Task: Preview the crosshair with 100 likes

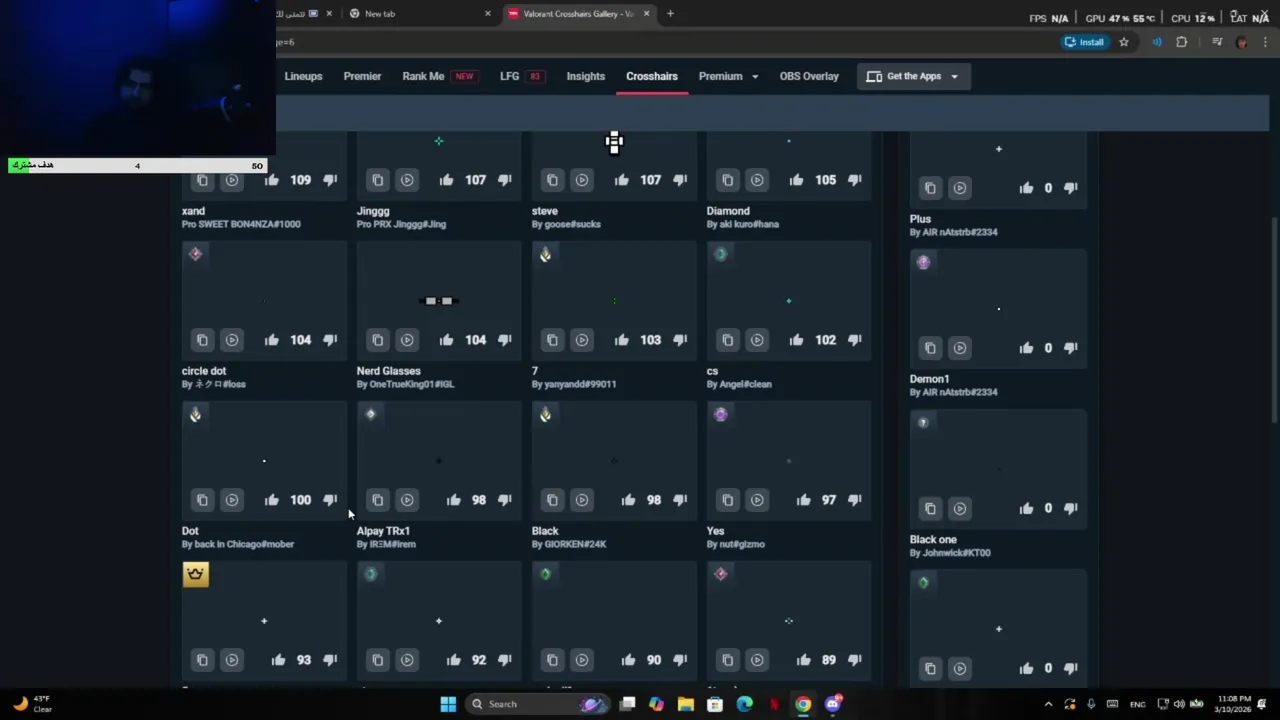Action: [232, 500]
